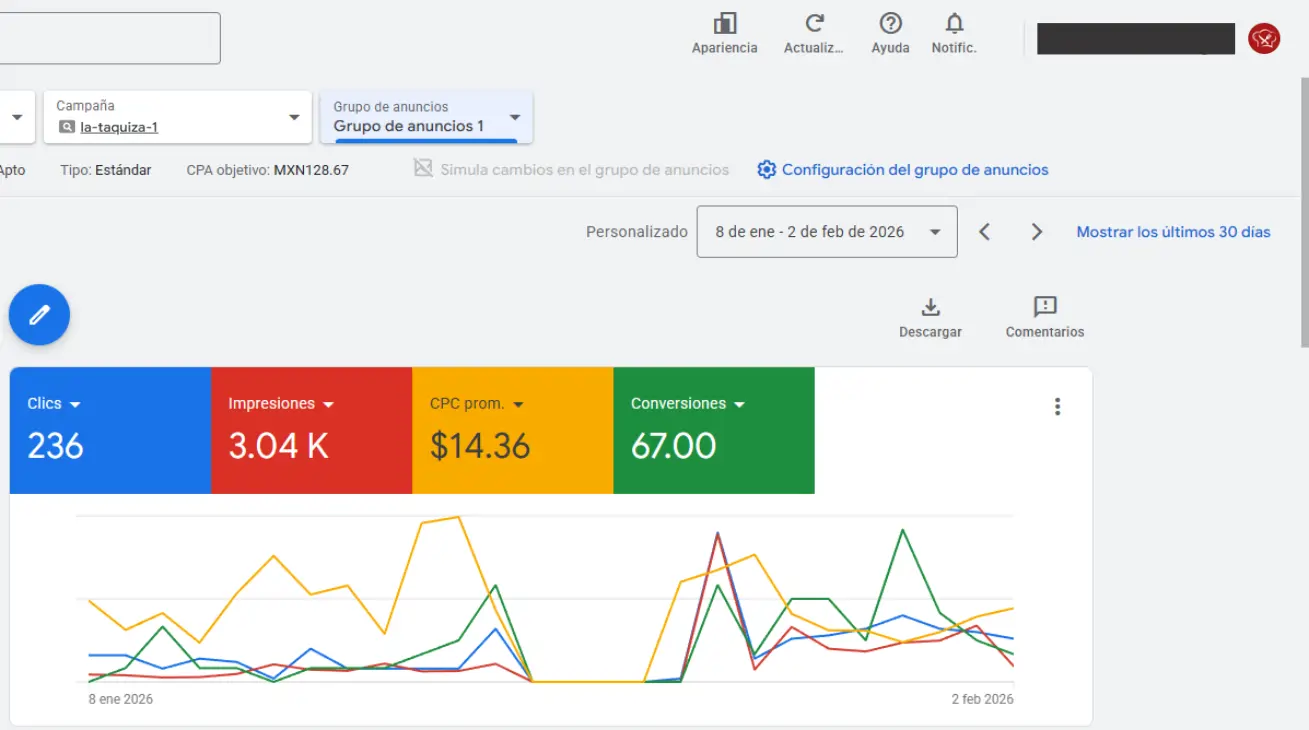This screenshot has width=1309, height=730.
Task: Click the account avatar in top right
Action: tap(1264, 39)
